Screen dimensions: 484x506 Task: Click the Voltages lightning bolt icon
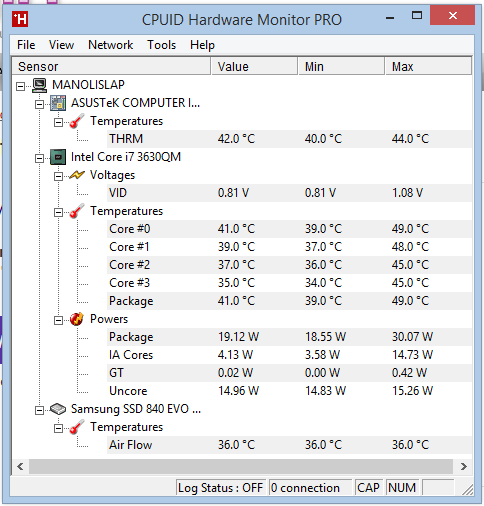[x=77, y=175]
